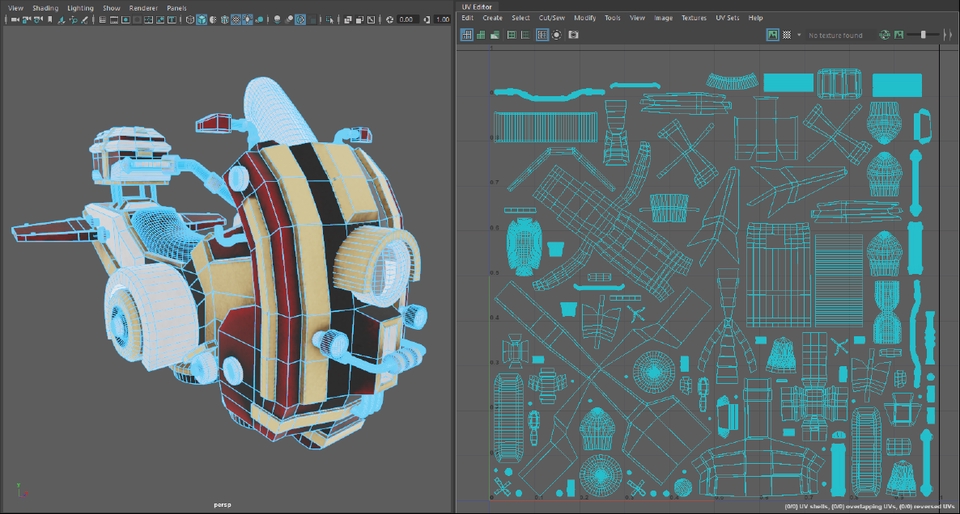
Task: Open the Panels menu in the viewport
Action: point(176,7)
